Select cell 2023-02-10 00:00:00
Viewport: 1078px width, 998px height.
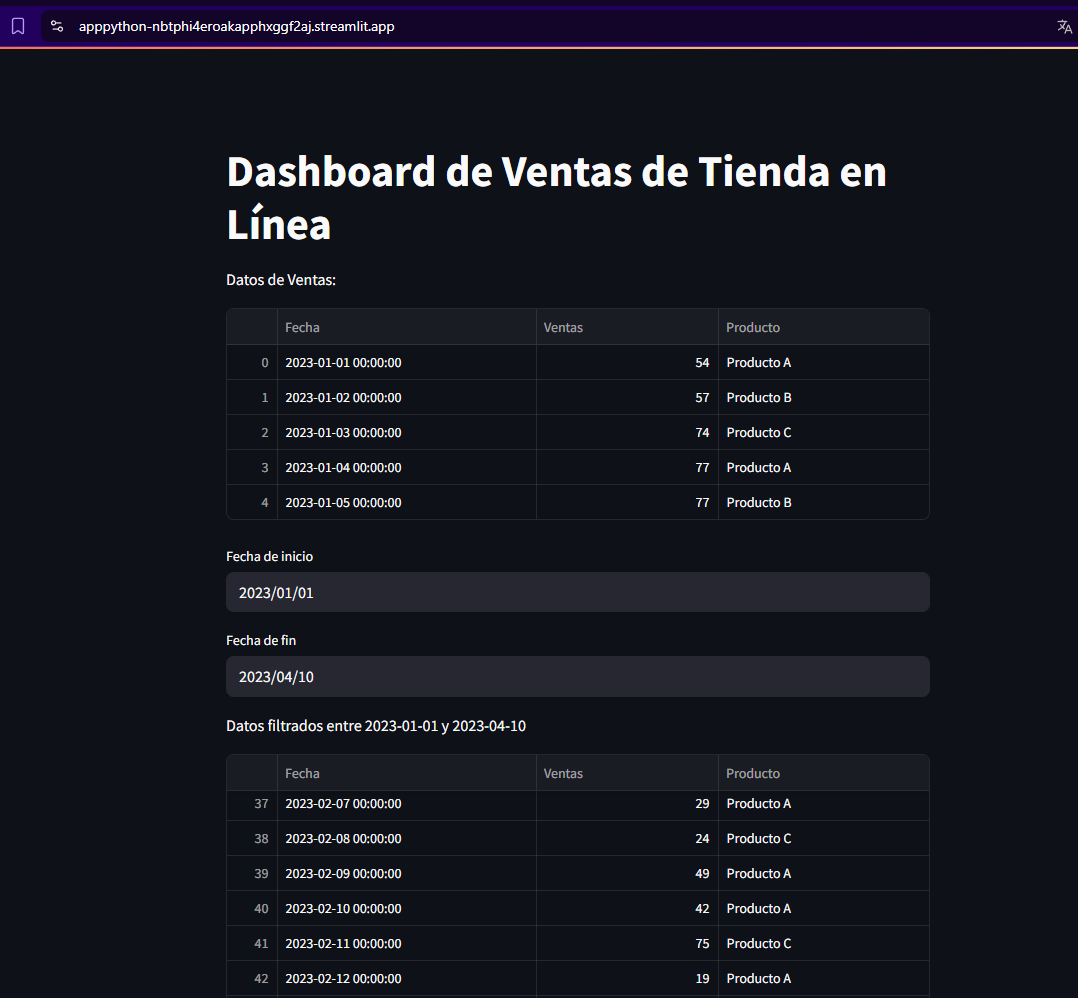tap(406, 909)
